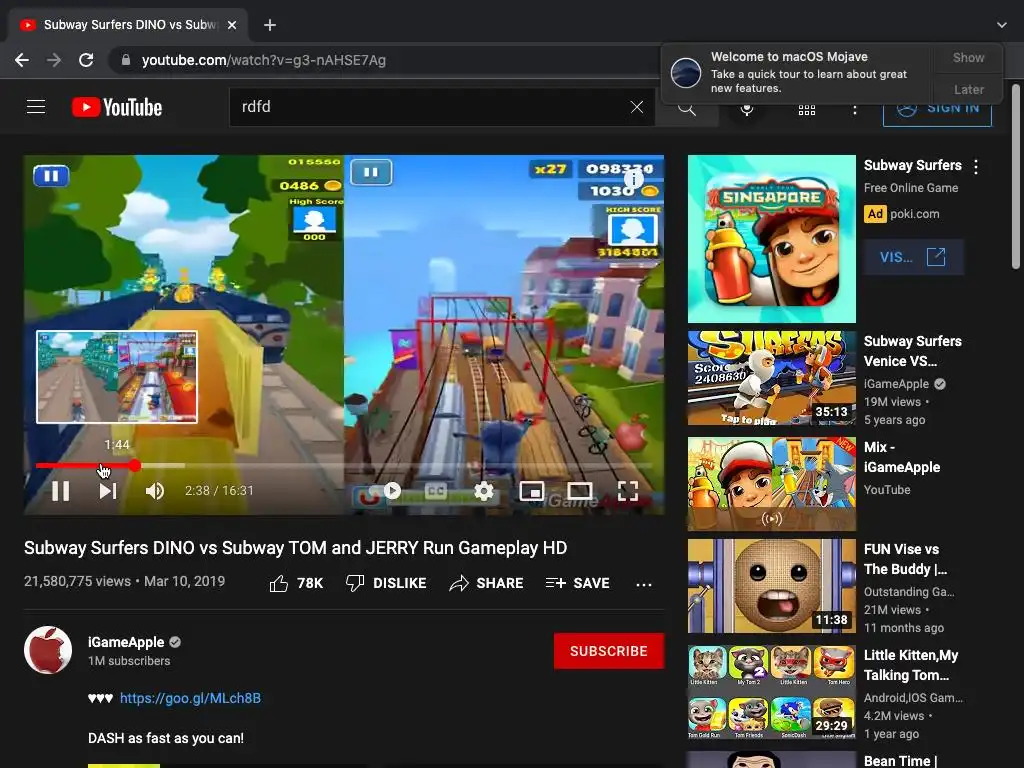Toggle closed captions
Image resolution: width=1024 pixels, height=768 pixels.
[436, 490]
